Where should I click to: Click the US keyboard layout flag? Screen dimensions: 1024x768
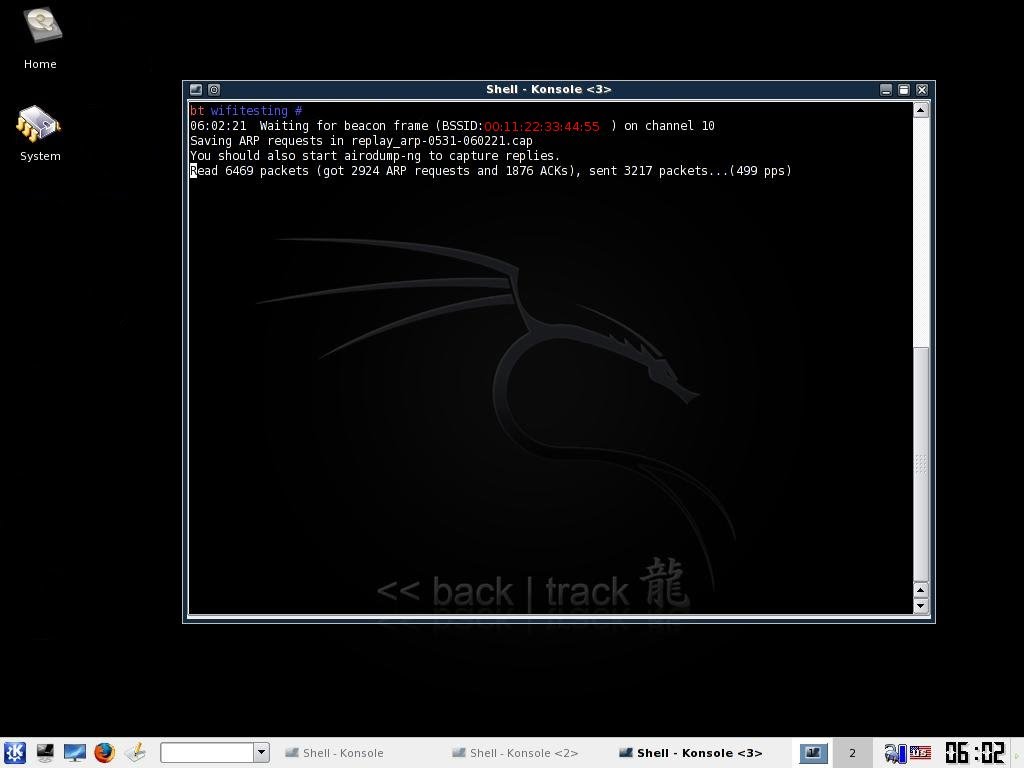[920, 752]
